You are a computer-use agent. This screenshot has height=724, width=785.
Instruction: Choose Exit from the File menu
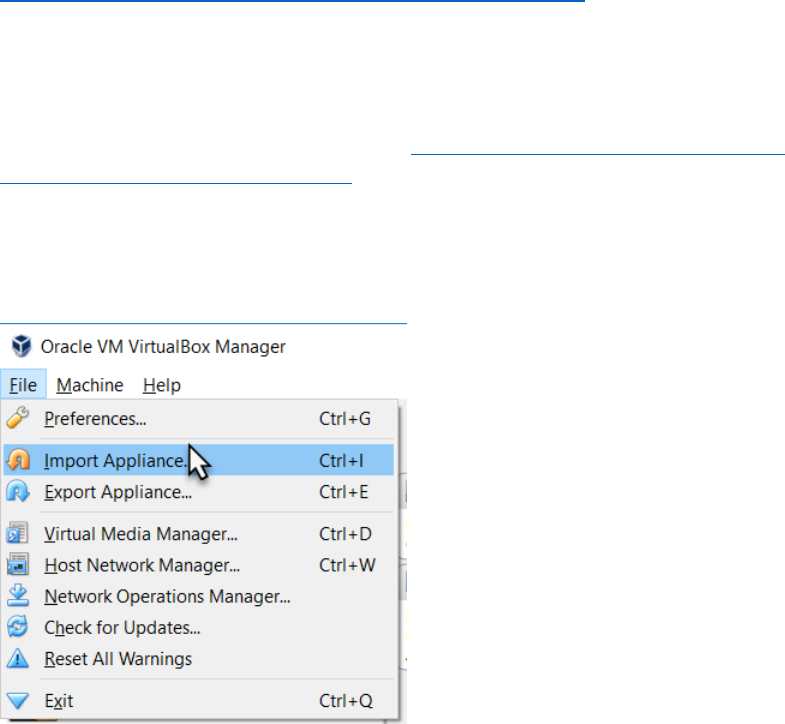tap(199, 700)
